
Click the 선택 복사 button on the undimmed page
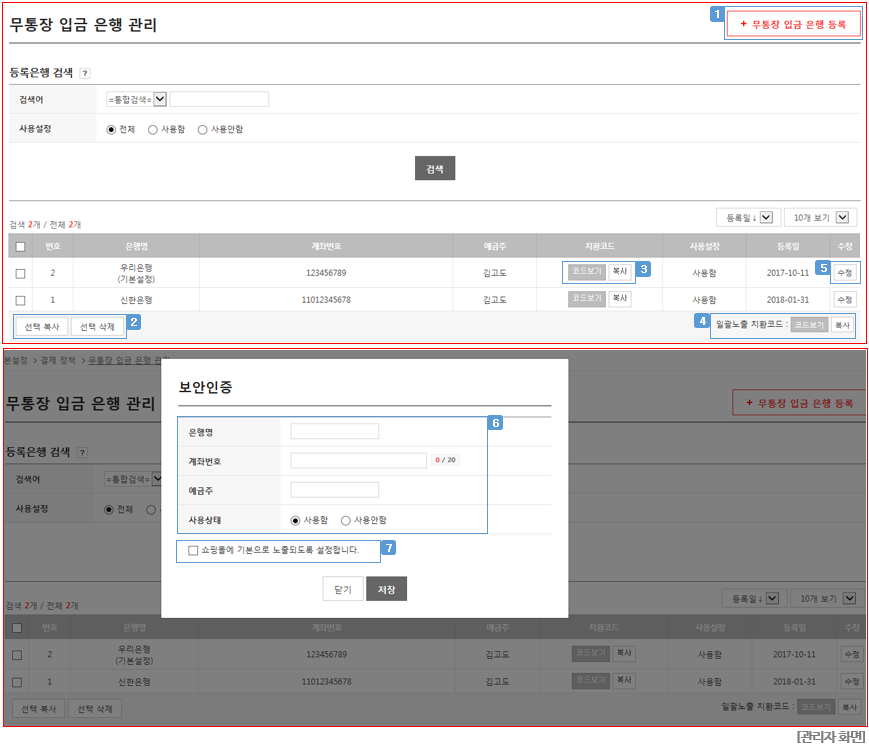tap(42, 326)
